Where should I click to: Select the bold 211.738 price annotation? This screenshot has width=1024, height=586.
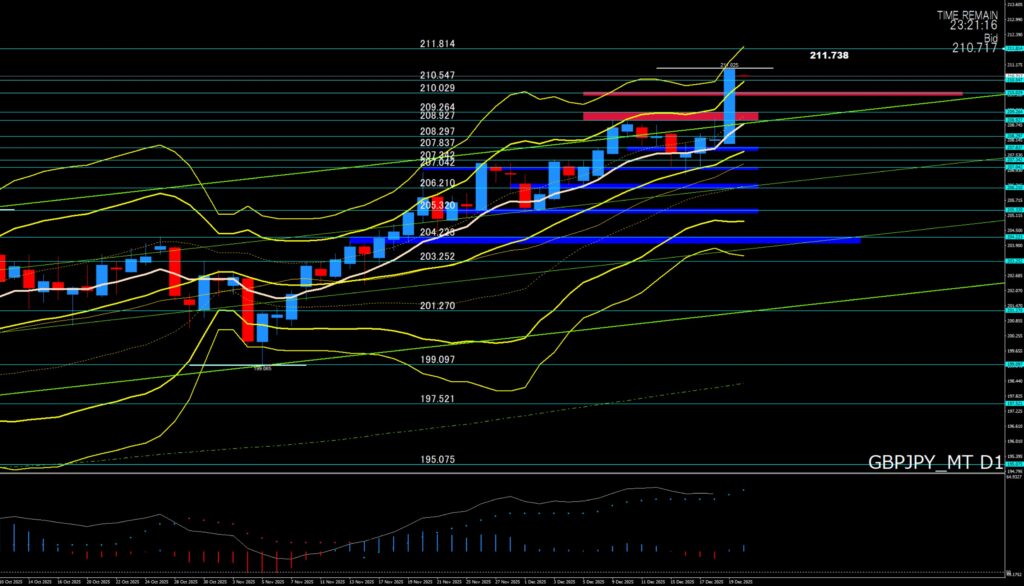(829, 56)
